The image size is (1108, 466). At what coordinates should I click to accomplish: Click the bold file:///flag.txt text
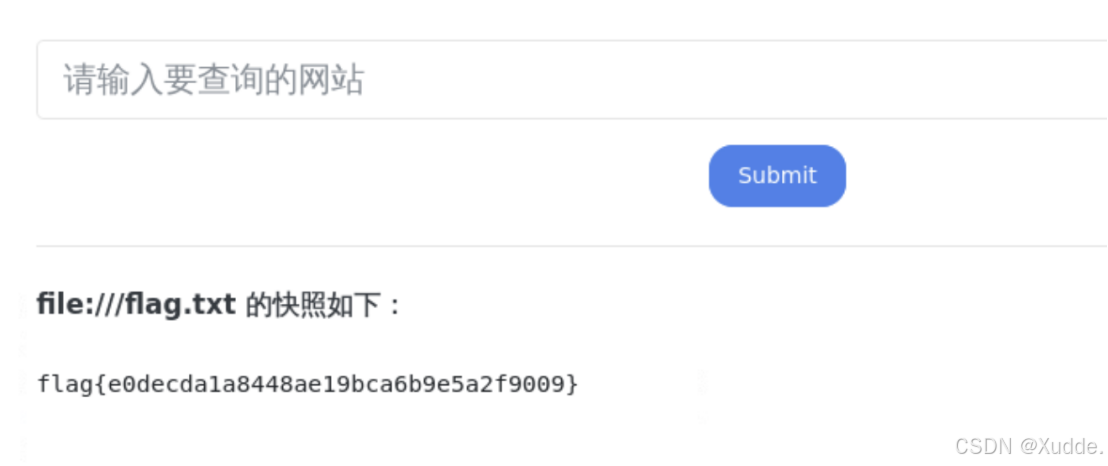136,305
